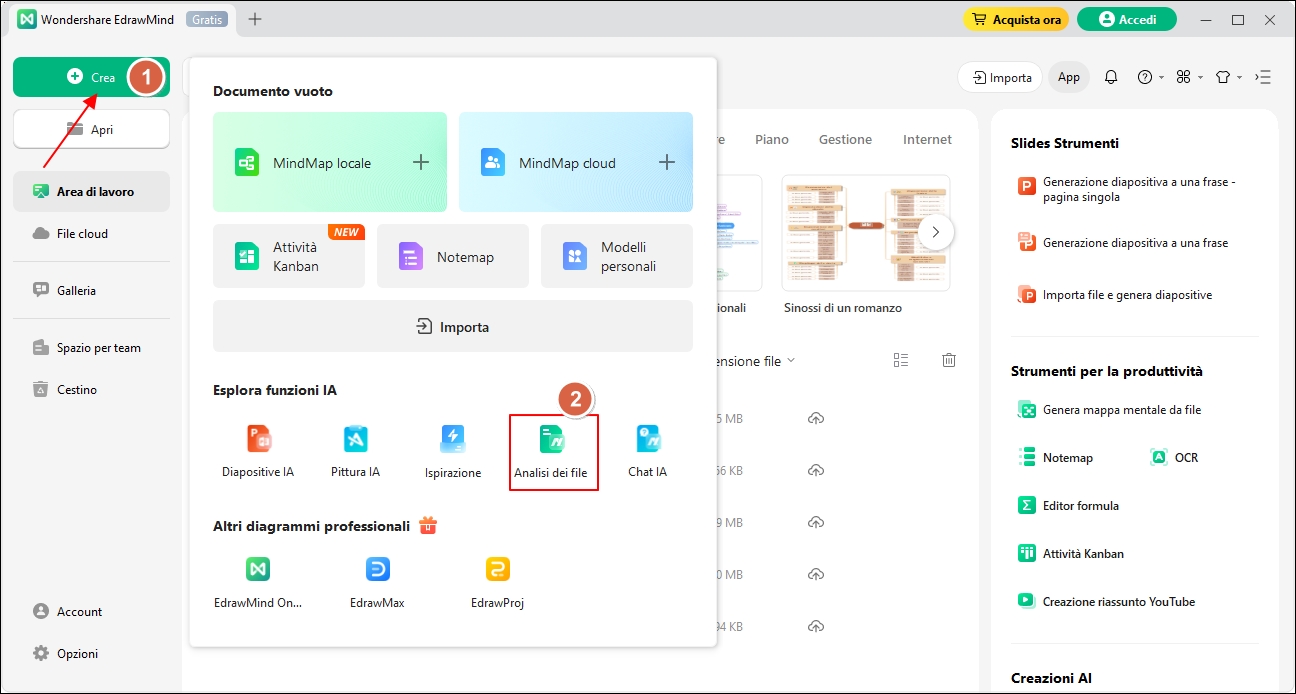Screen dimensions: 1296x694
Task: Open the theme shirt icon dropdown
Action: click(x=1228, y=77)
